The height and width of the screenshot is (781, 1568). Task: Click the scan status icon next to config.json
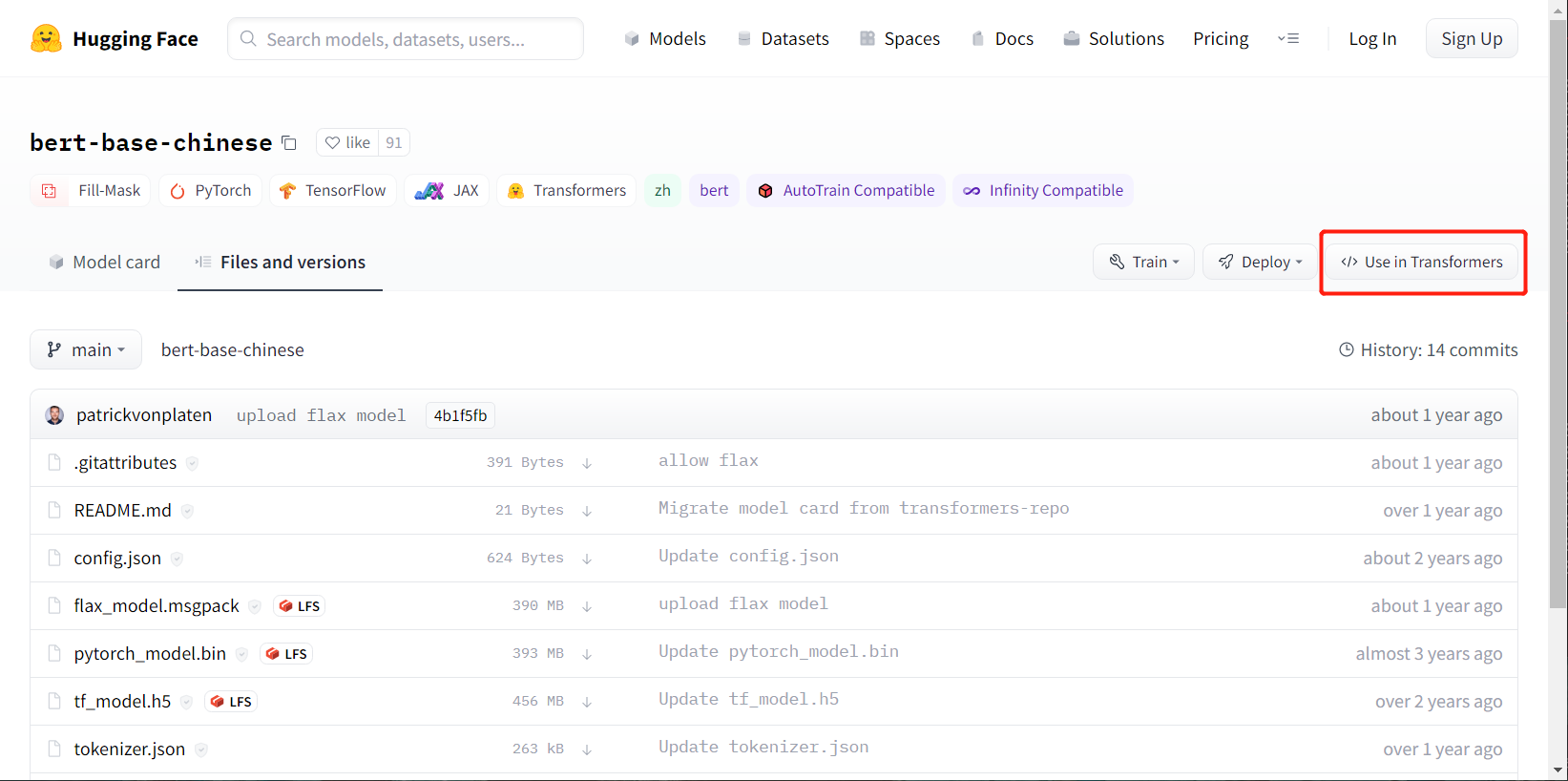point(177,559)
